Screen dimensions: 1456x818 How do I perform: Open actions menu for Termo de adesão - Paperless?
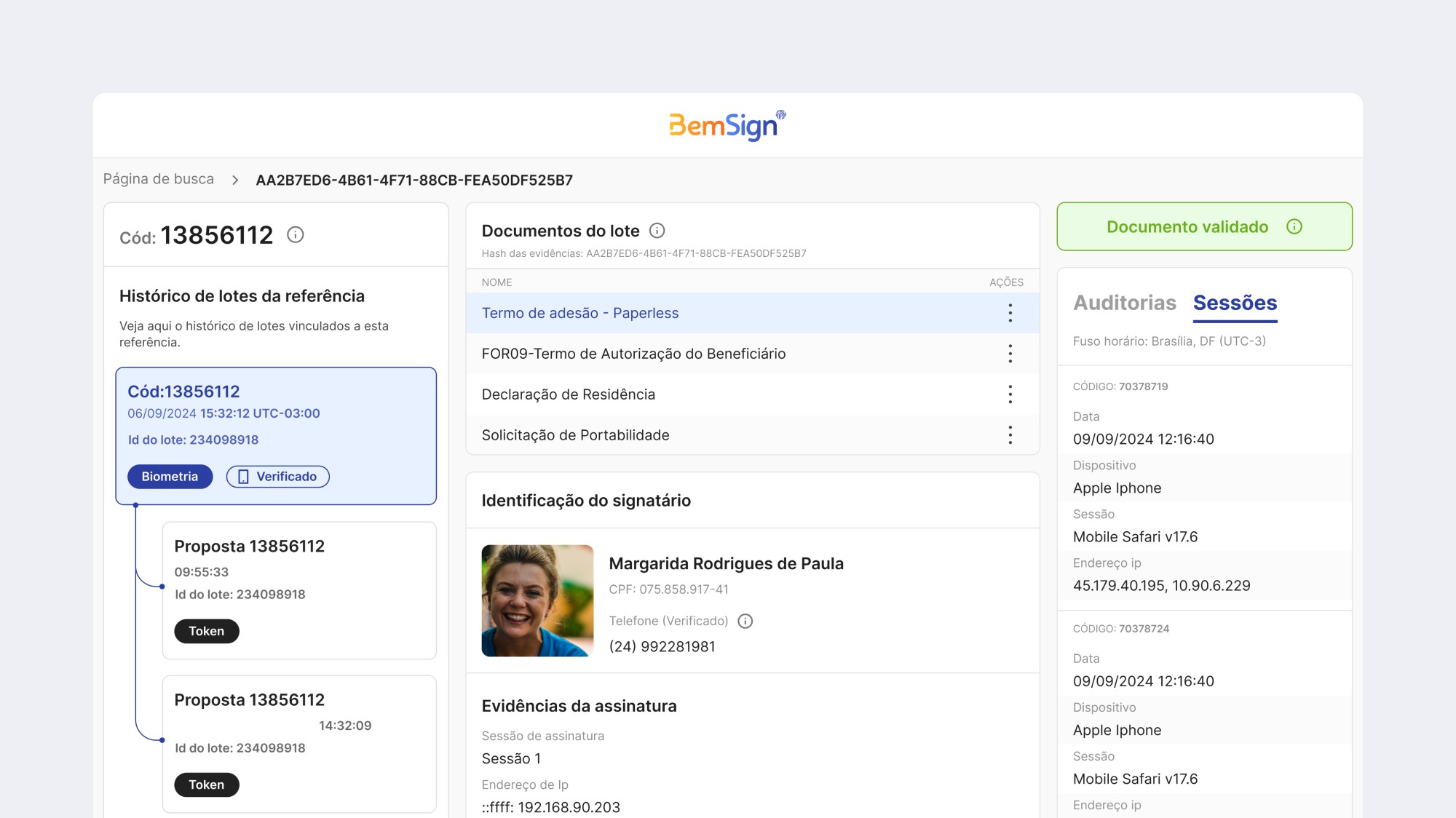[1010, 313]
